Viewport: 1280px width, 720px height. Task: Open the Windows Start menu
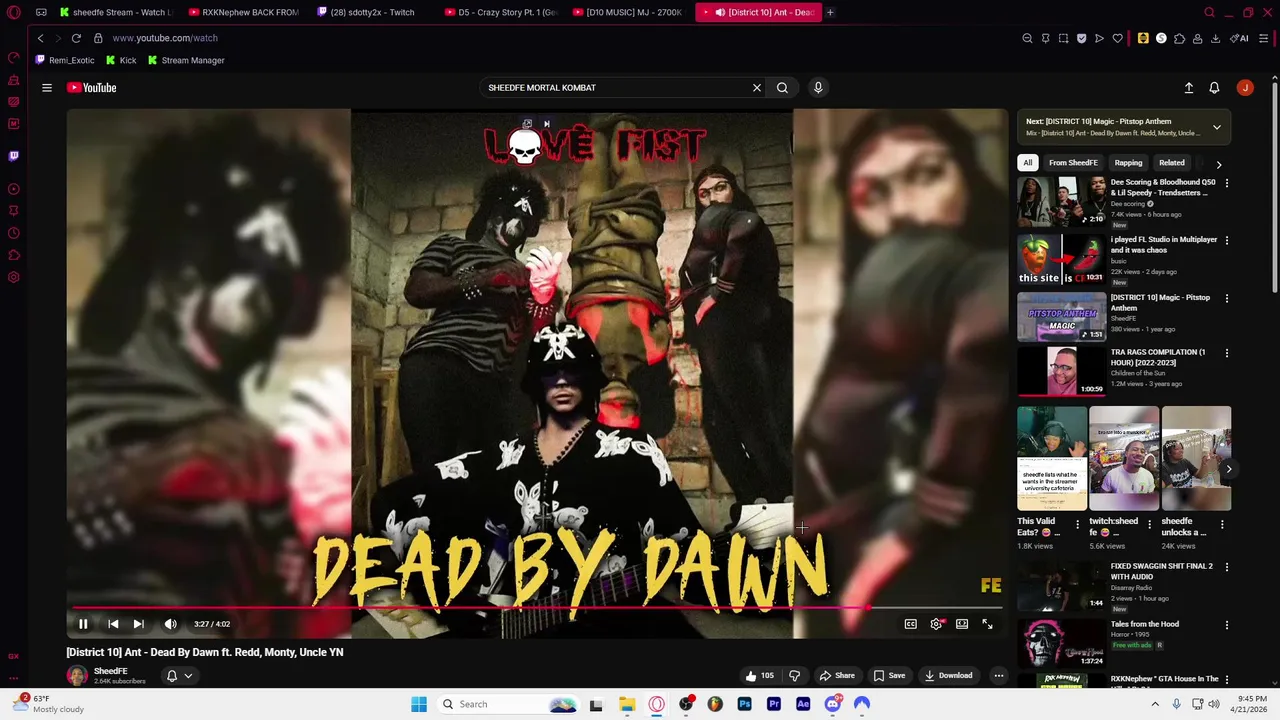[x=419, y=704]
